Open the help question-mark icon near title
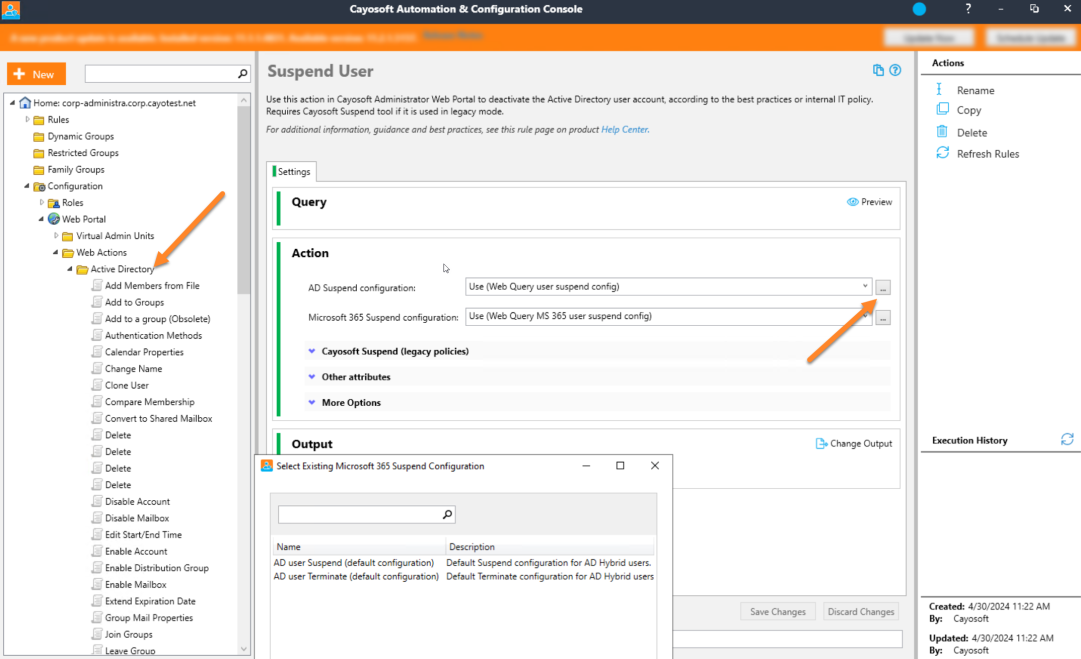 895,70
